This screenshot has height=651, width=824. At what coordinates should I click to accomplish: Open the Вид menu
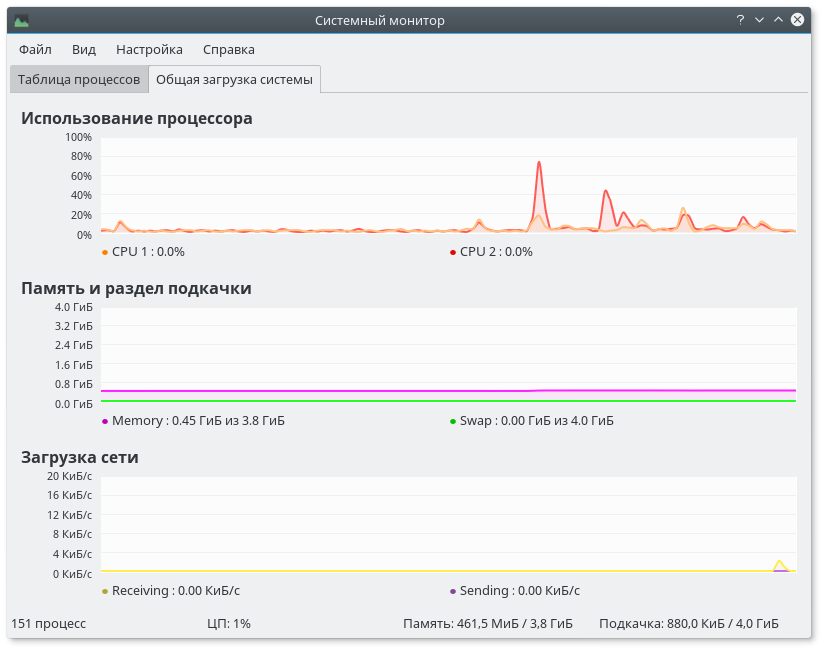point(84,49)
